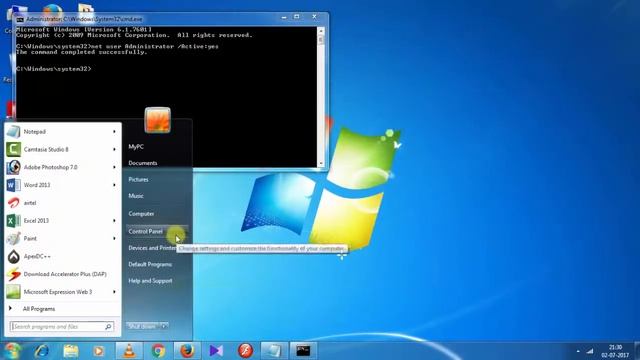Open Internet Explorer from the taskbar
640x360 pixels.
tap(41, 351)
